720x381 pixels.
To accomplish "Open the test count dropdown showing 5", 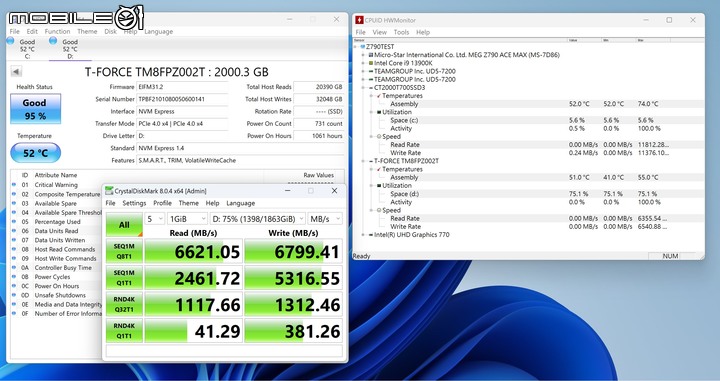I will click(155, 219).
